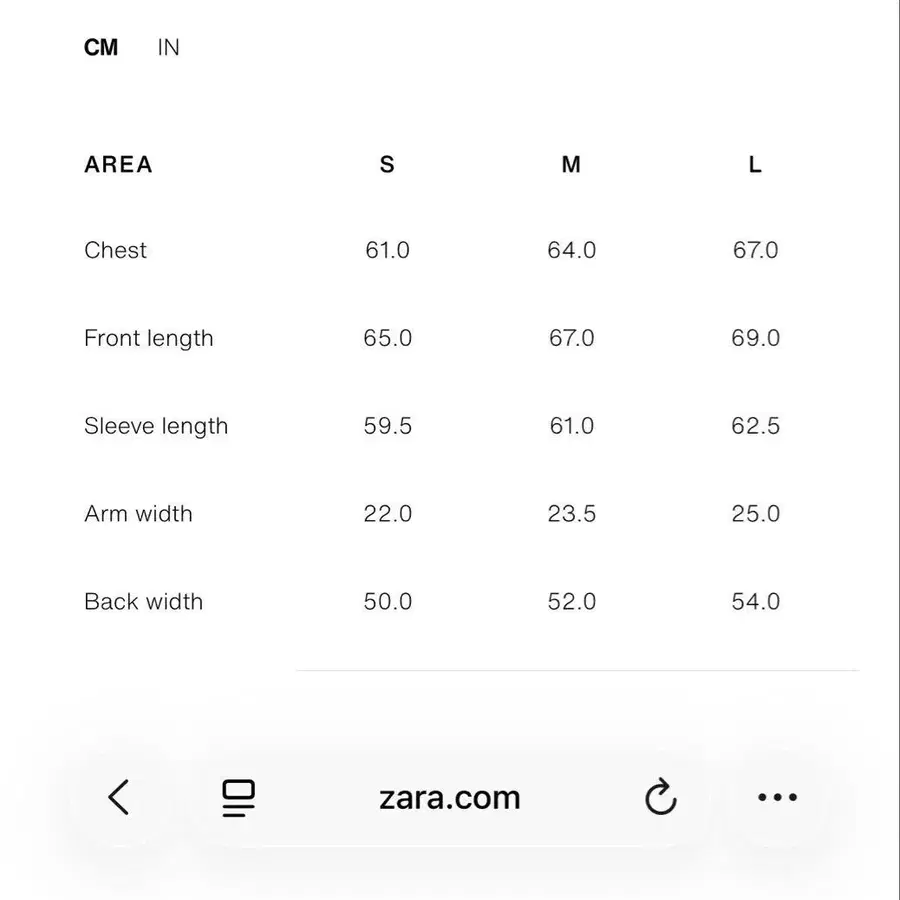Tap the Arm width row label
The width and height of the screenshot is (900, 900).
click(x=138, y=514)
